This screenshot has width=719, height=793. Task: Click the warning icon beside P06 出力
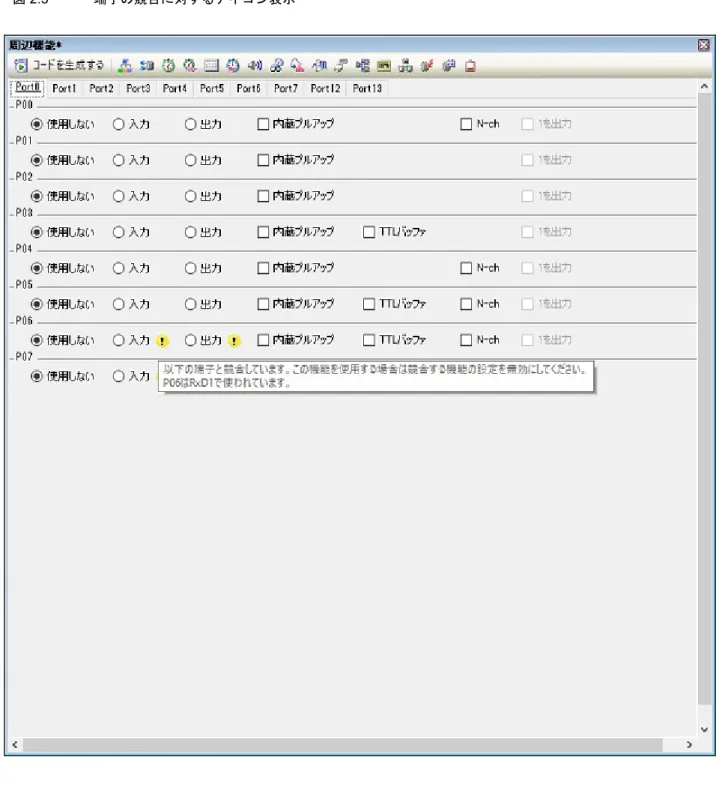tap(234, 341)
